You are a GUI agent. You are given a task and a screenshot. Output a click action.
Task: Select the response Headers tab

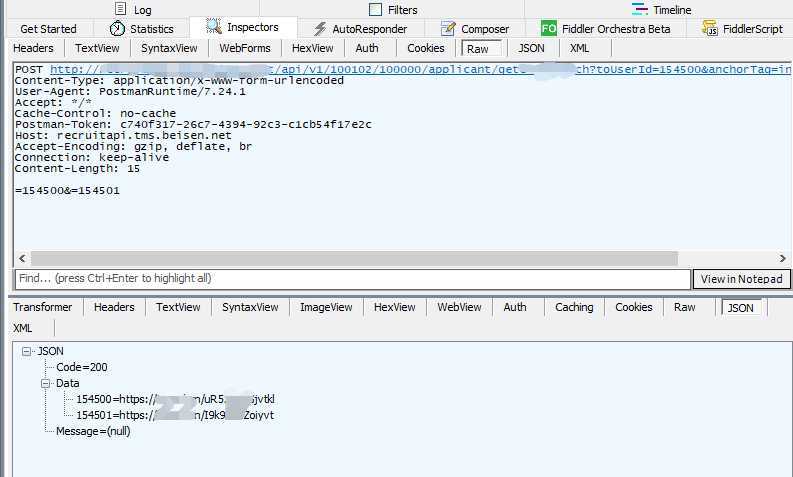click(x=114, y=308)
